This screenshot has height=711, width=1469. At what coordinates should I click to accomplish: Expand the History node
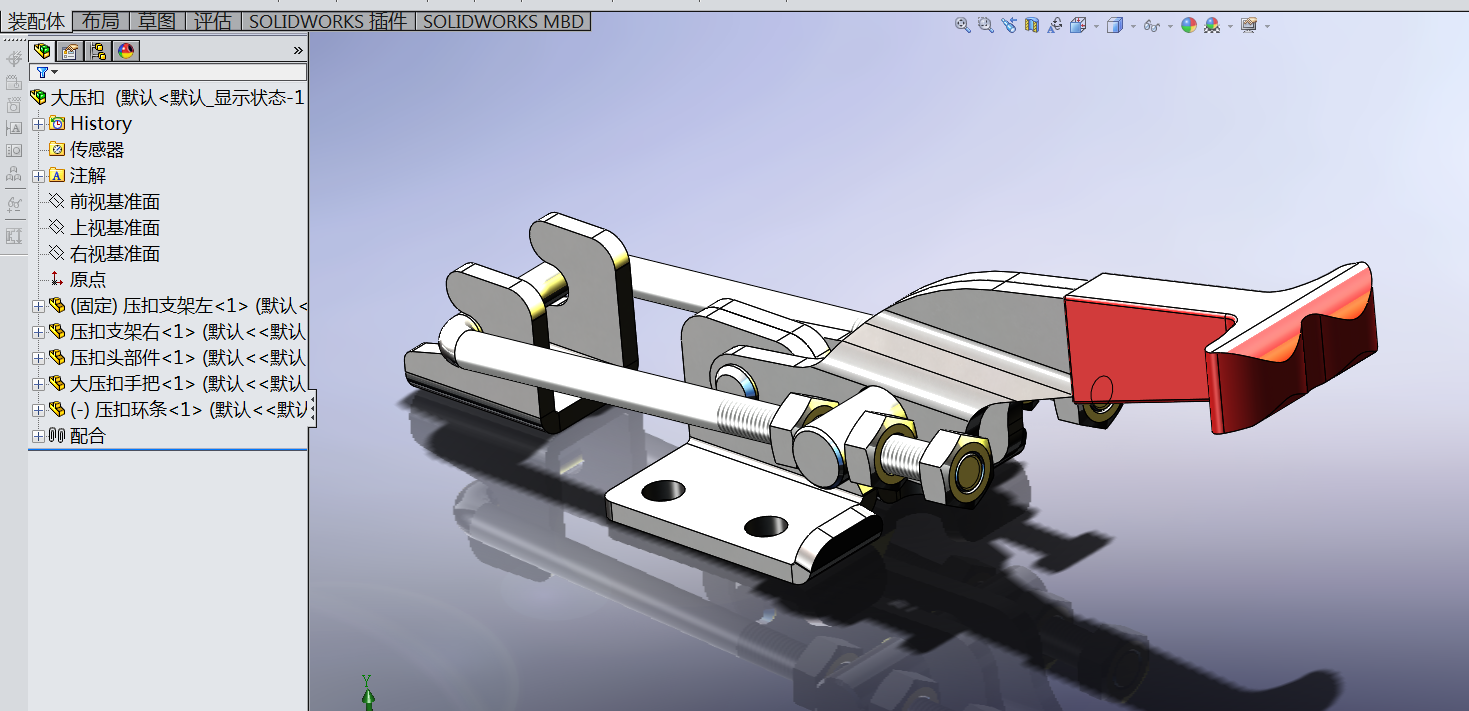point(38,124)
